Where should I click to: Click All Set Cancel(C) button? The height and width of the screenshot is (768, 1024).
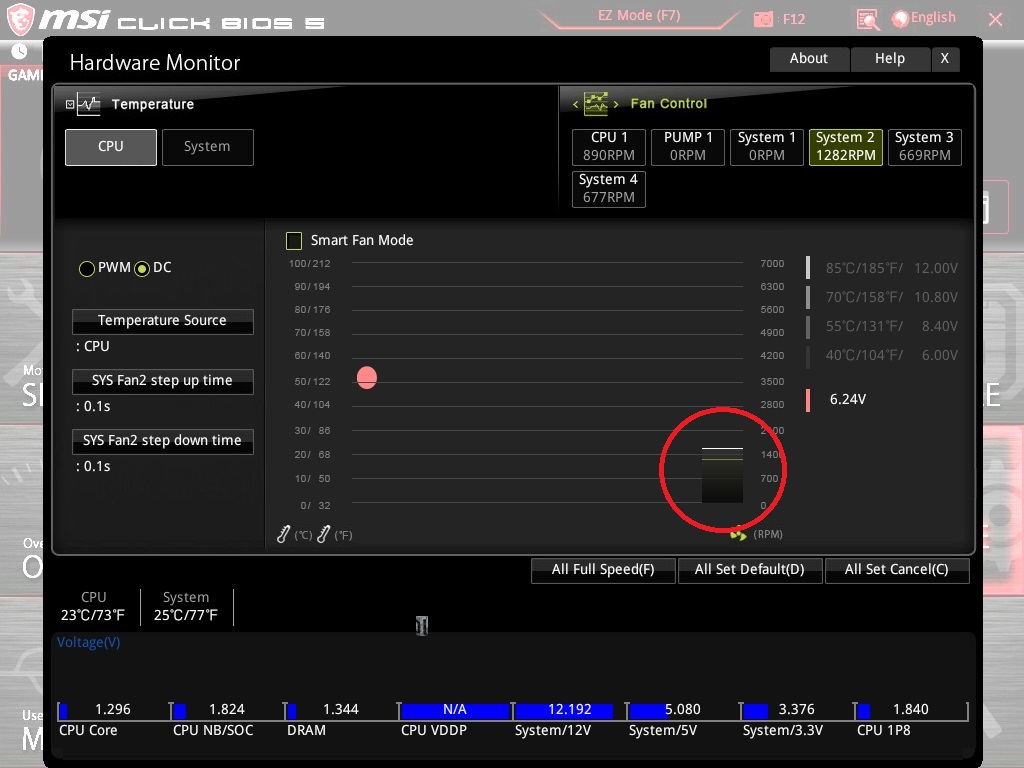tap(897, 570)
